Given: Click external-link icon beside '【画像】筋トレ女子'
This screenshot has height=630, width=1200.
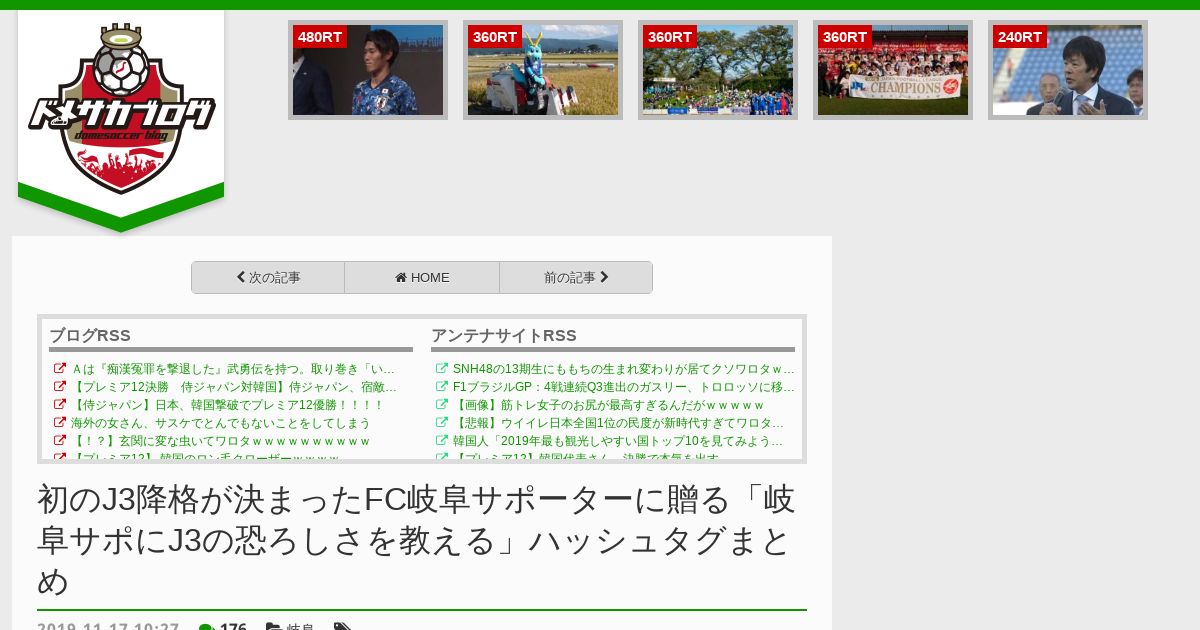Looking at the screenshot, I should click(x=442, y=405).
